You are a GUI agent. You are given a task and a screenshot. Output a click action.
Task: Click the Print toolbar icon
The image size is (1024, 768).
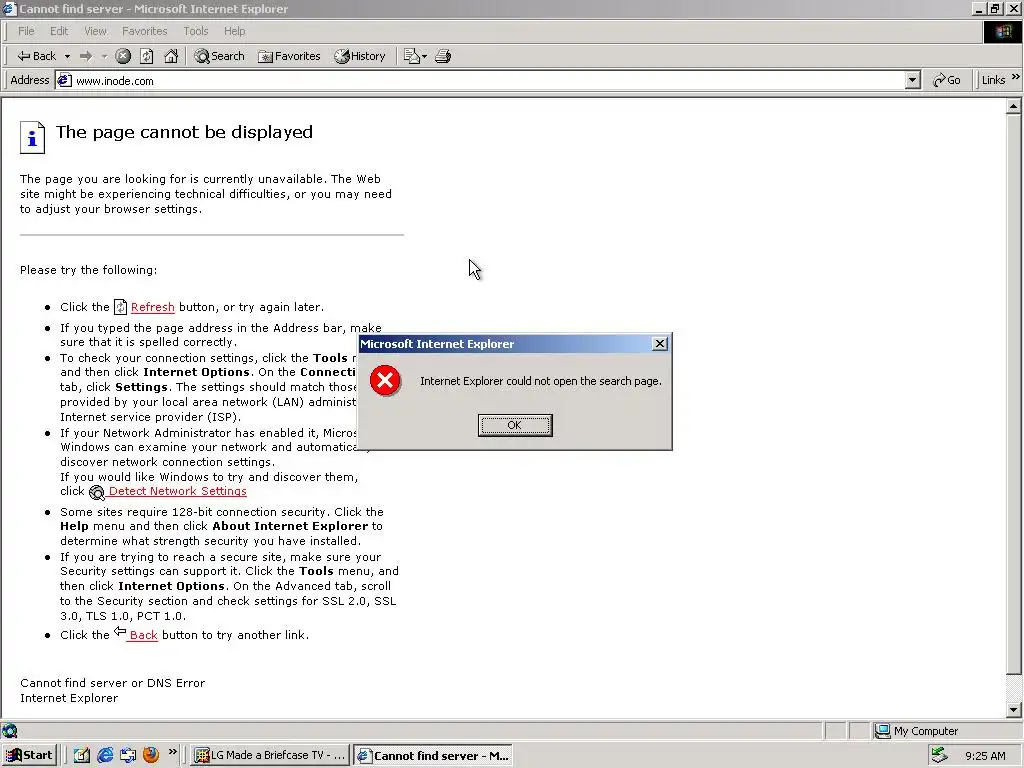(x=443, y=56)
